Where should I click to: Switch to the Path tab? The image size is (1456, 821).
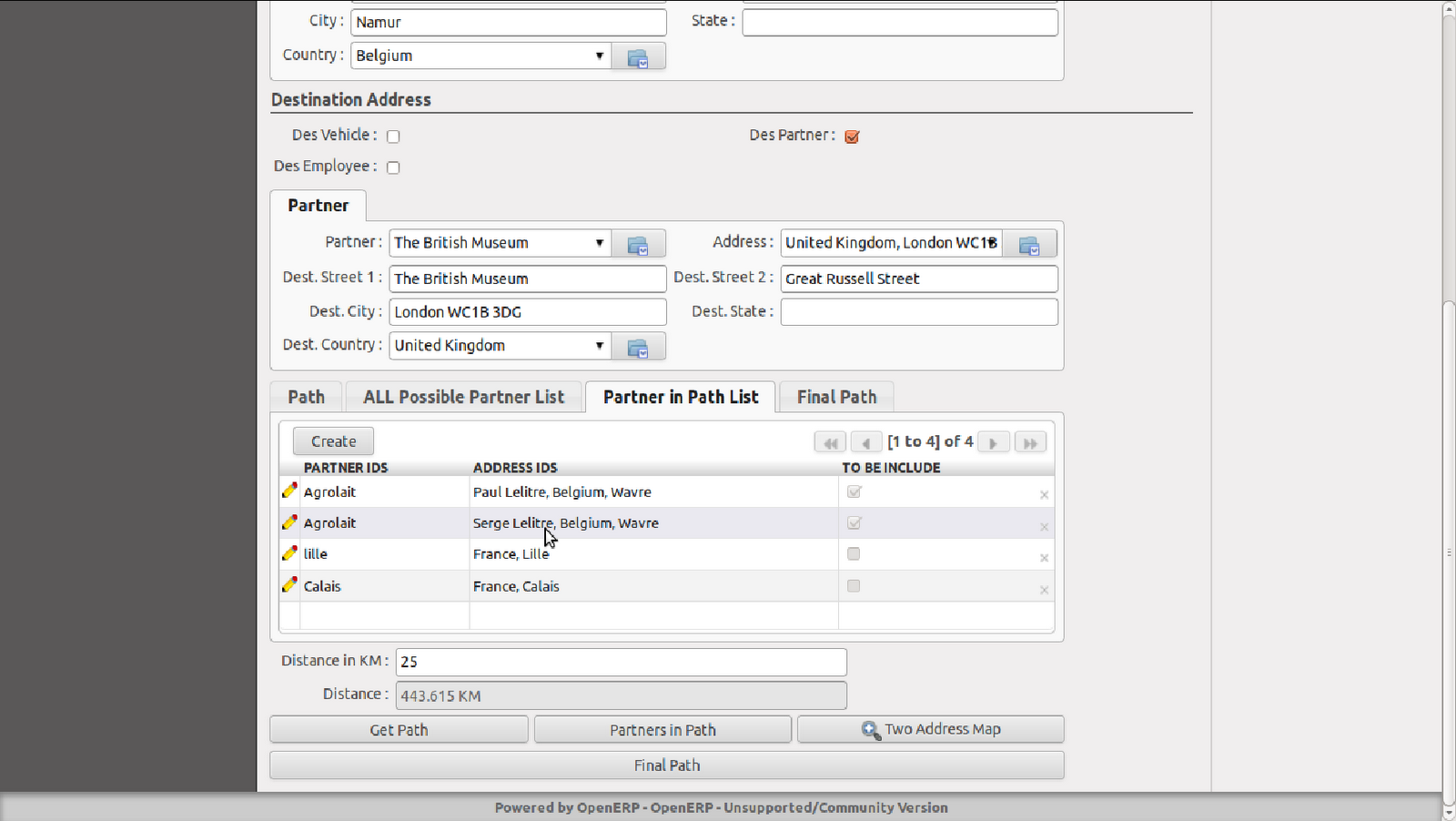coord(306,397)
